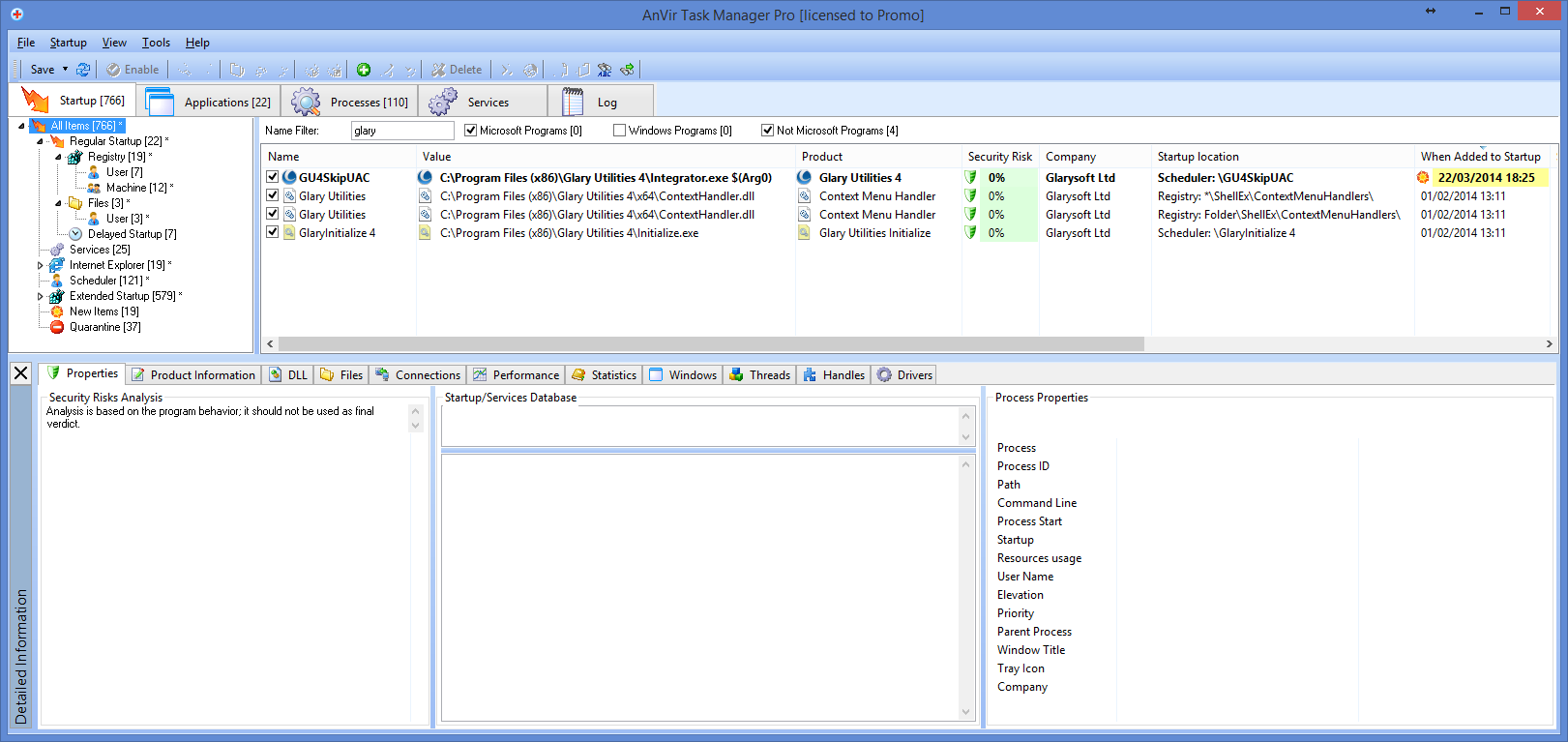Click the startup list scroll-left arrow

(x=270, y=343)
